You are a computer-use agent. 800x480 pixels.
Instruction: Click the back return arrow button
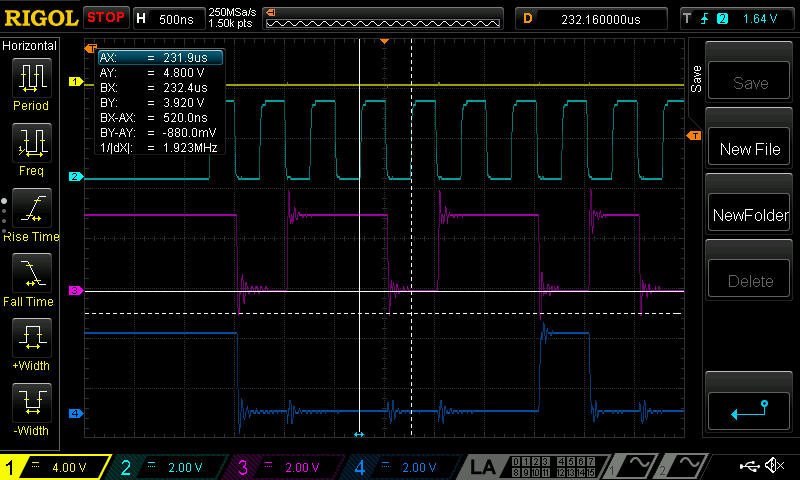coord(749,410)
